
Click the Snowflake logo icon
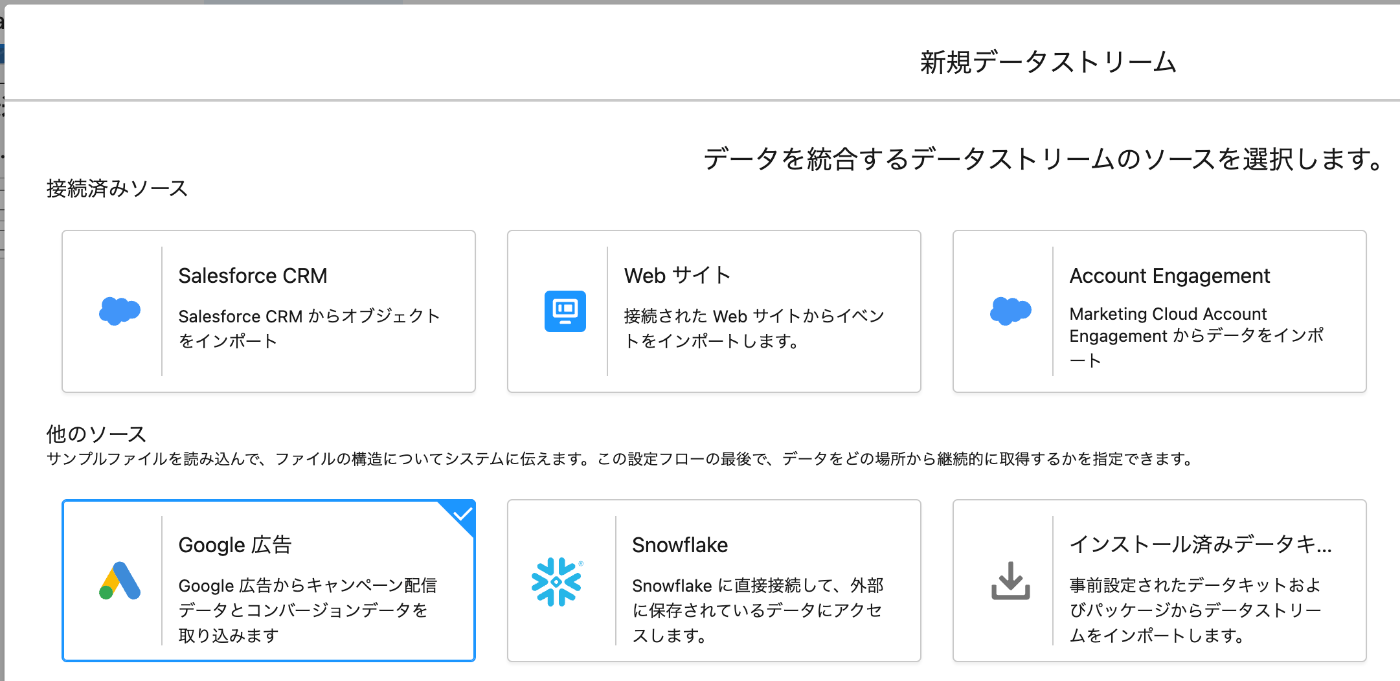tap(557, 581)
